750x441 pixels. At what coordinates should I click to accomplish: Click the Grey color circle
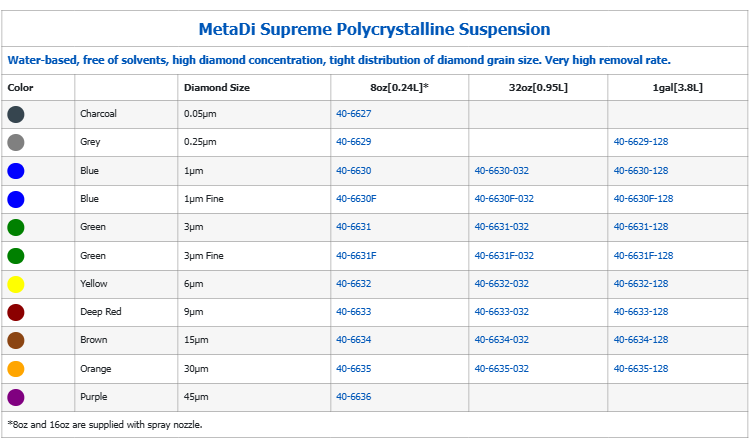(x=16, y=143)
